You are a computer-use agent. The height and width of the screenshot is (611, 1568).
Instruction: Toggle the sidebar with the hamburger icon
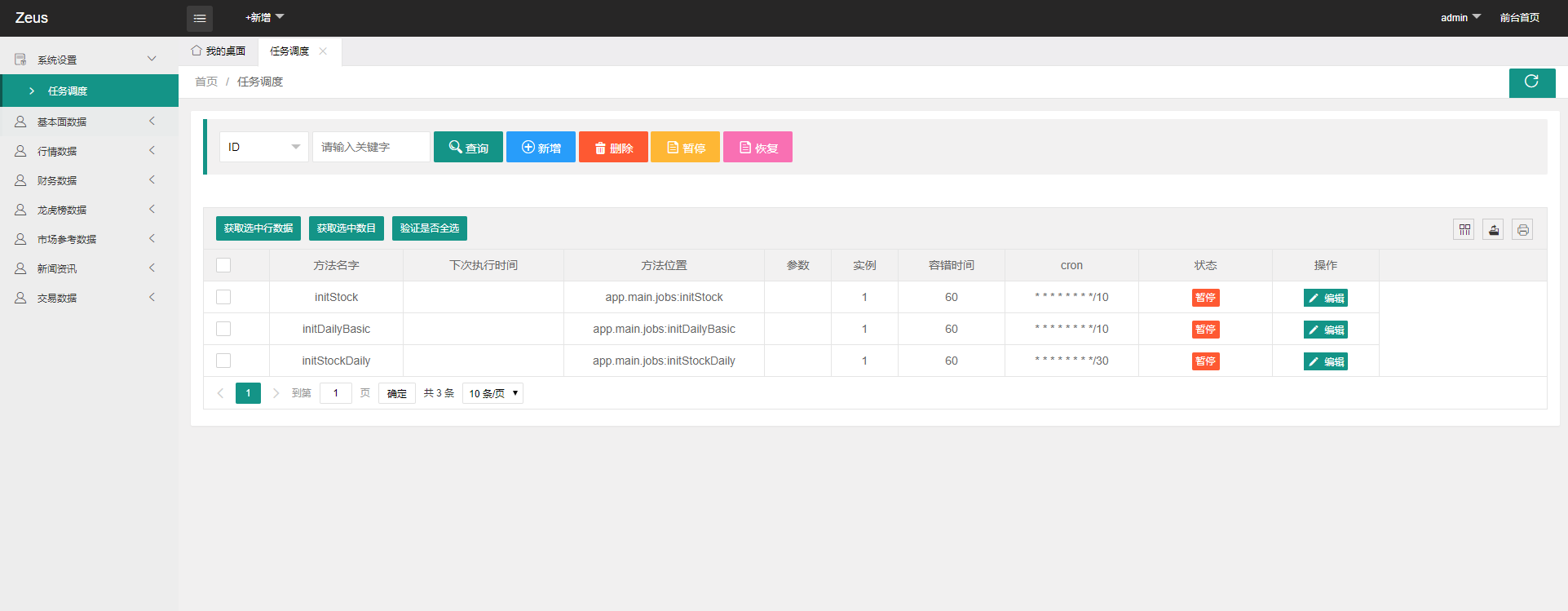click(200, 18)
